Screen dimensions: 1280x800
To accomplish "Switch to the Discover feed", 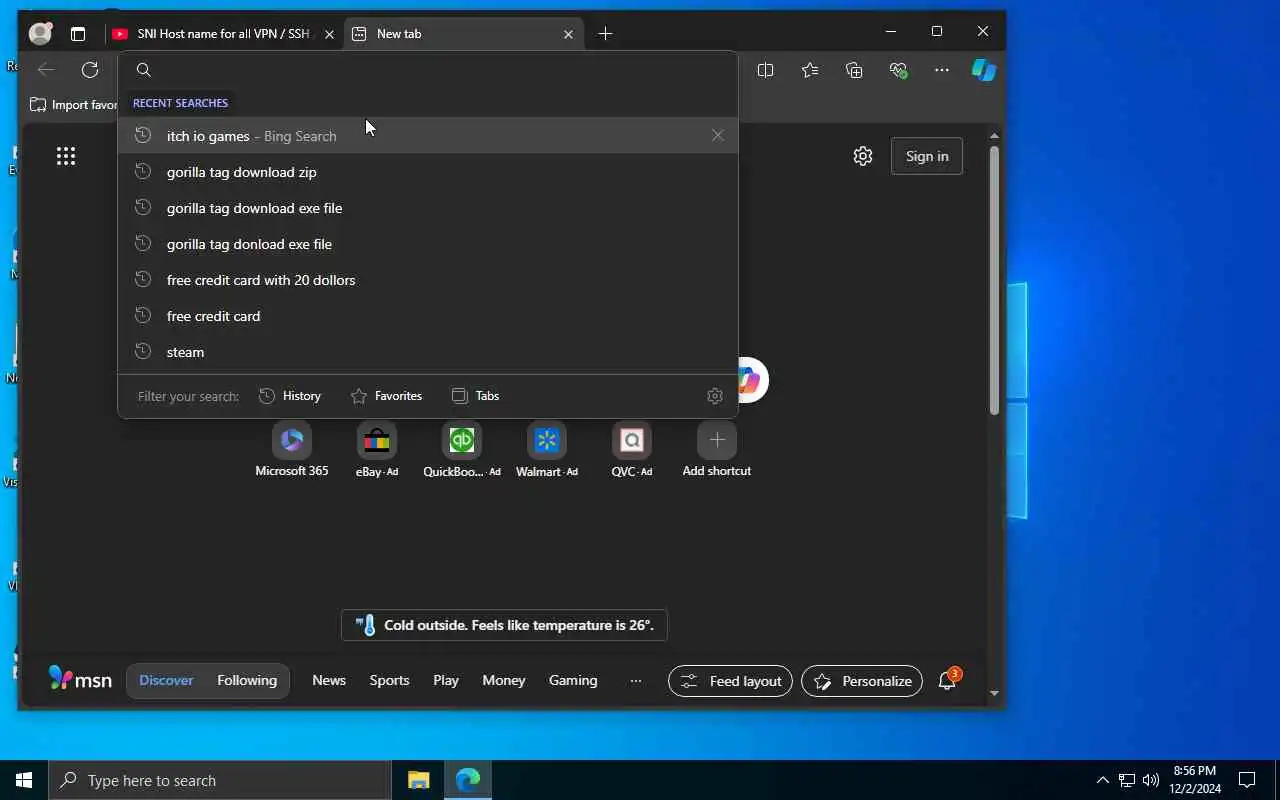I will (166, 681).
